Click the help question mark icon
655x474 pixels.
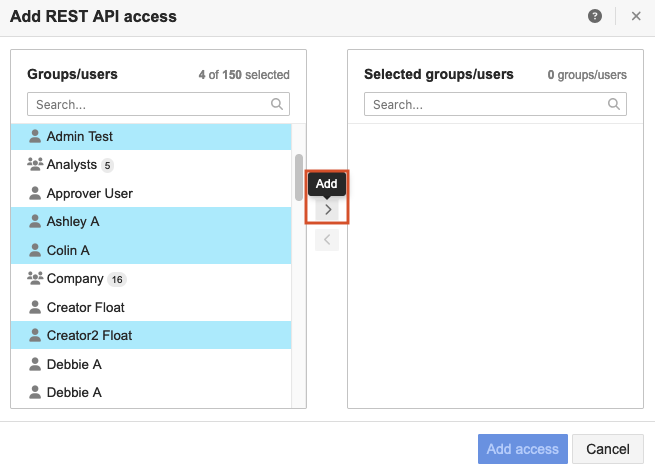point(596,16)
